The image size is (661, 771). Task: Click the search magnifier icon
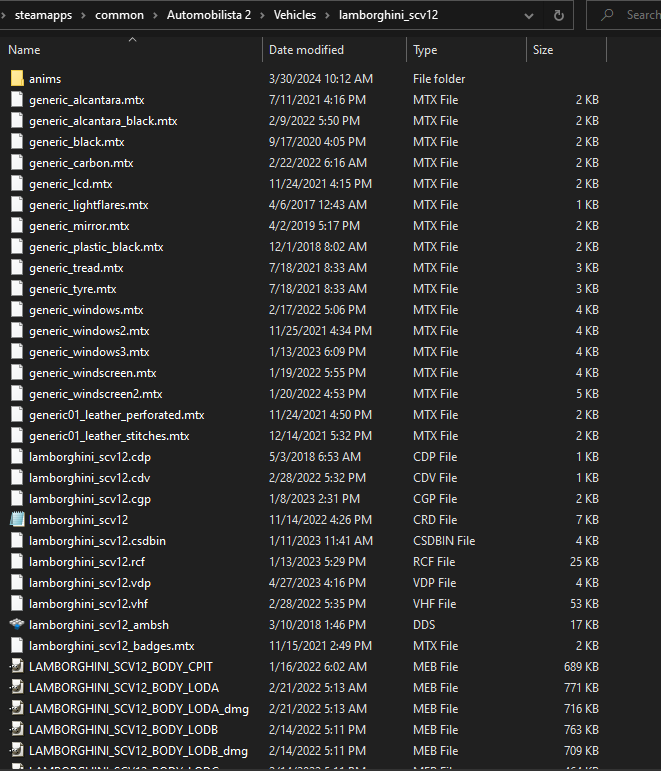coord(608,16)
